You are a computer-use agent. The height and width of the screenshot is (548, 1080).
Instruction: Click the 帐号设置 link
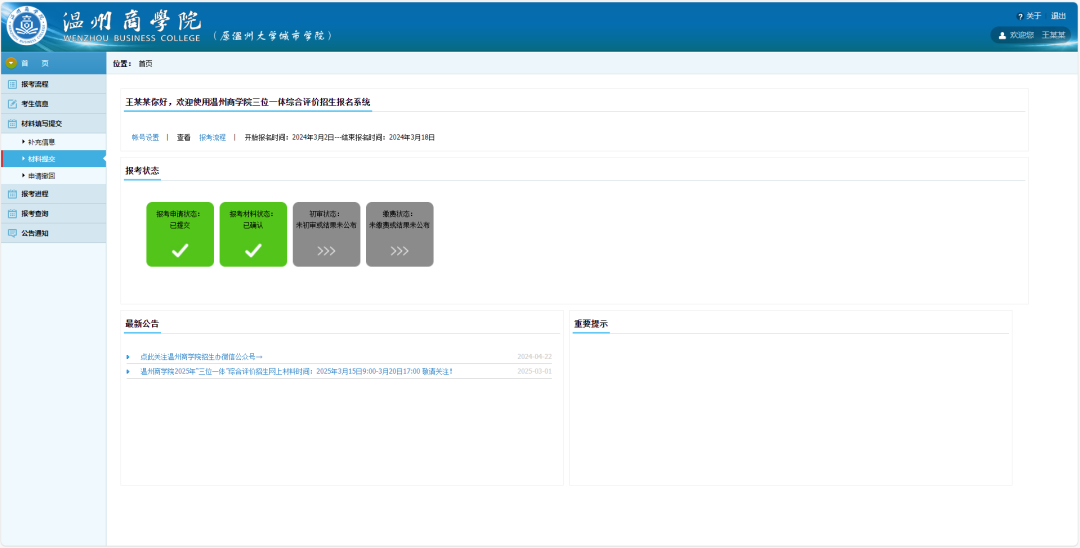click(x=145, y=137)
